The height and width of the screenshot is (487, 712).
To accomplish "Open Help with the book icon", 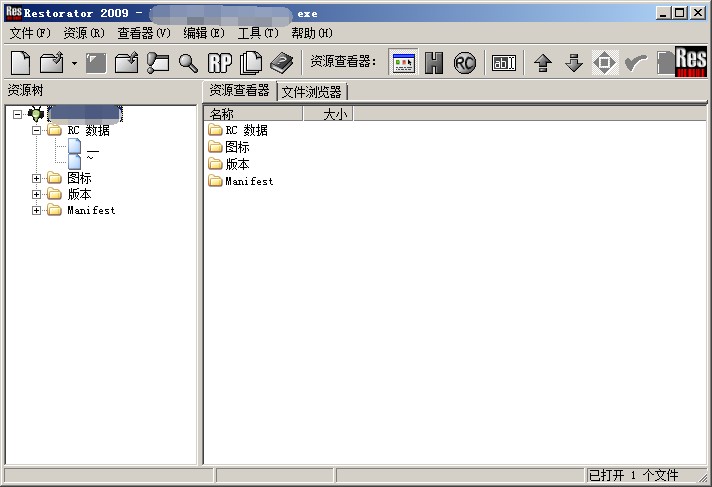I will (282, 63).
